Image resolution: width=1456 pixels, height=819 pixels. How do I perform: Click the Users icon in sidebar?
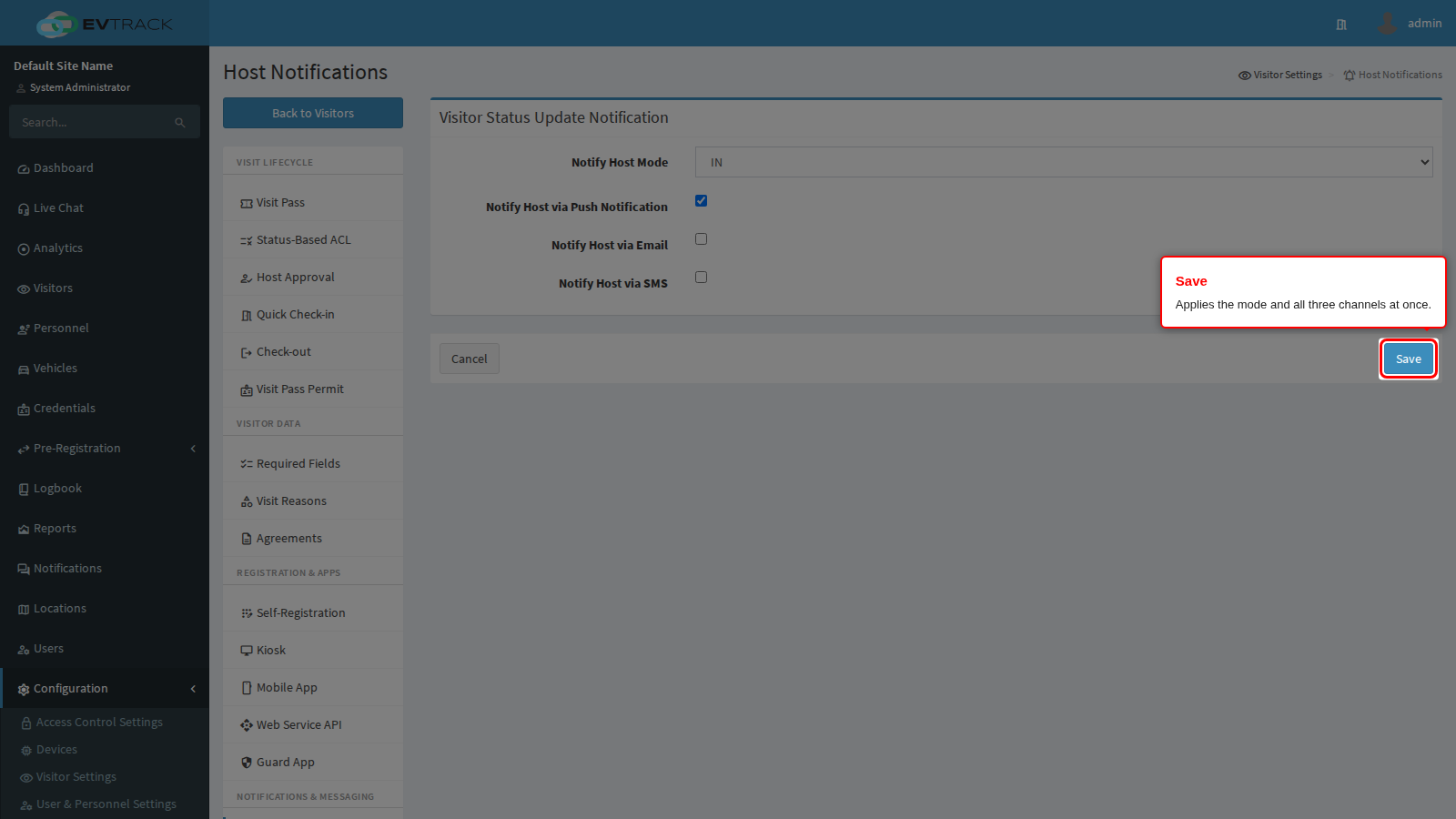click(x=24, y=650)
